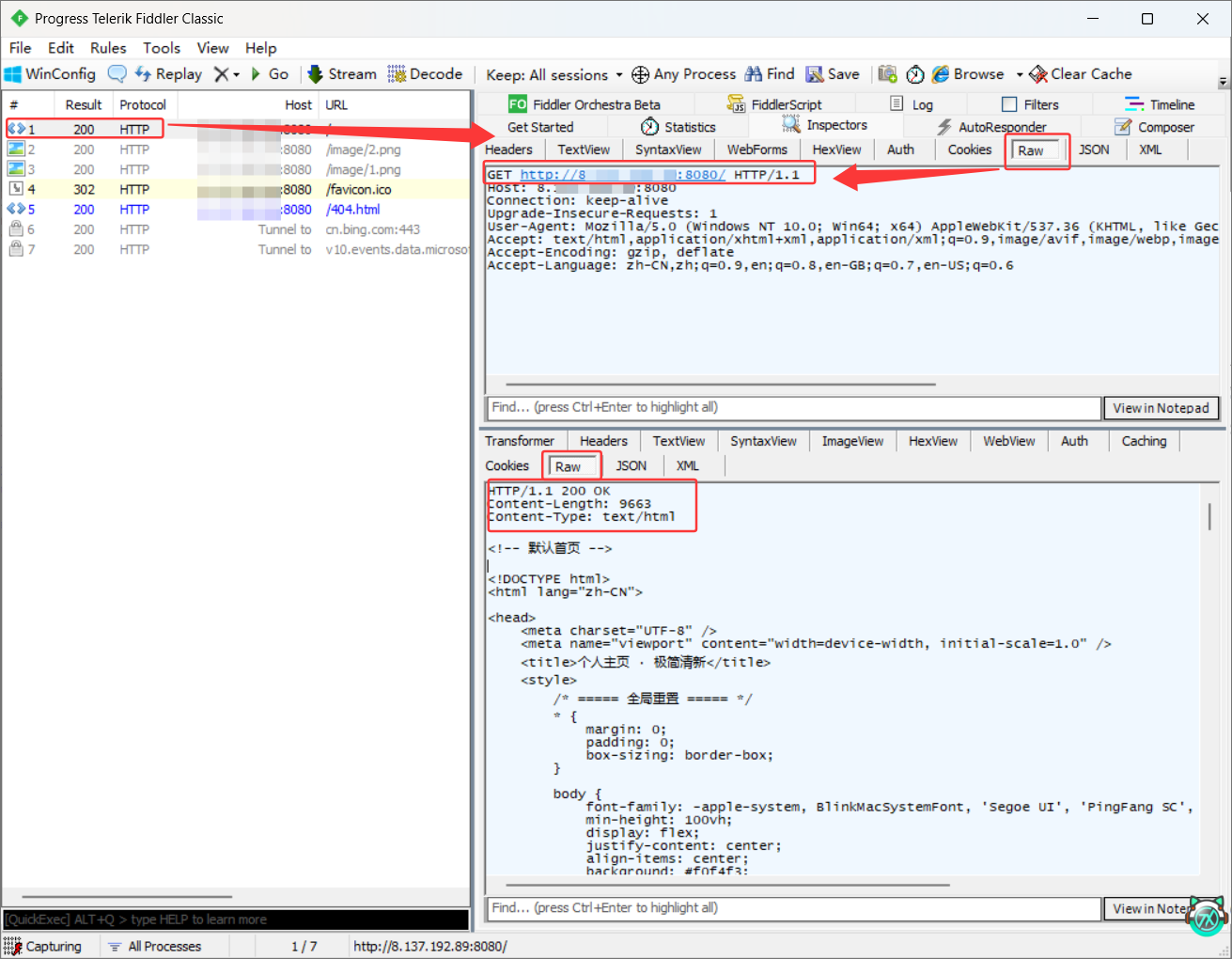The image size is (1232, 959).
Task: Select session 4 /favicon.ico row
Action: point(236,189)
